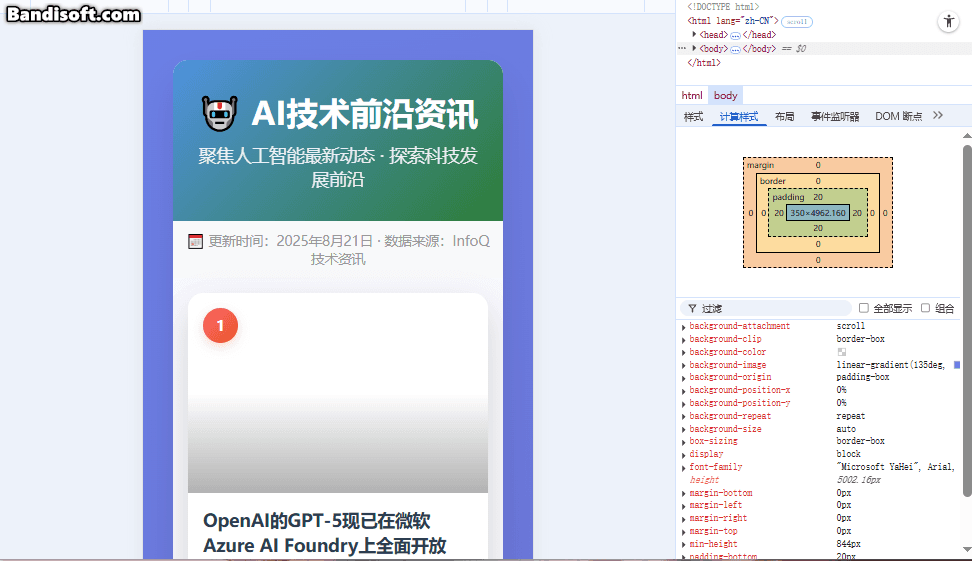Click the italic height property row

(x=818, y=480)
